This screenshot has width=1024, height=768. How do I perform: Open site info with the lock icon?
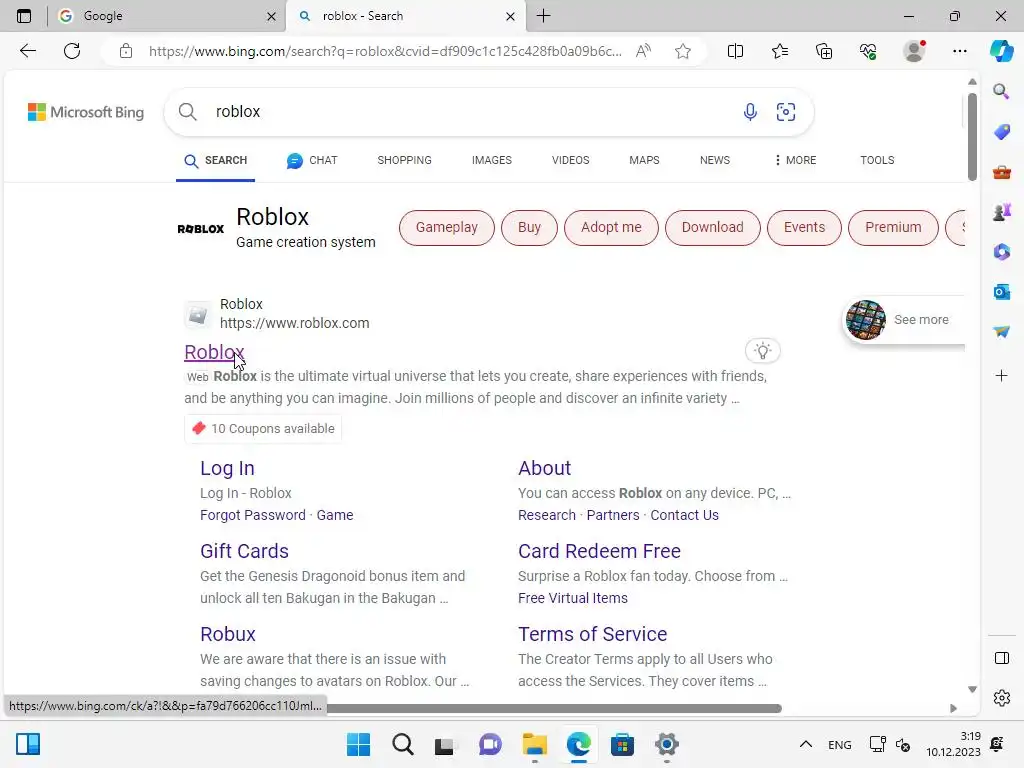[x=126, y=51]
